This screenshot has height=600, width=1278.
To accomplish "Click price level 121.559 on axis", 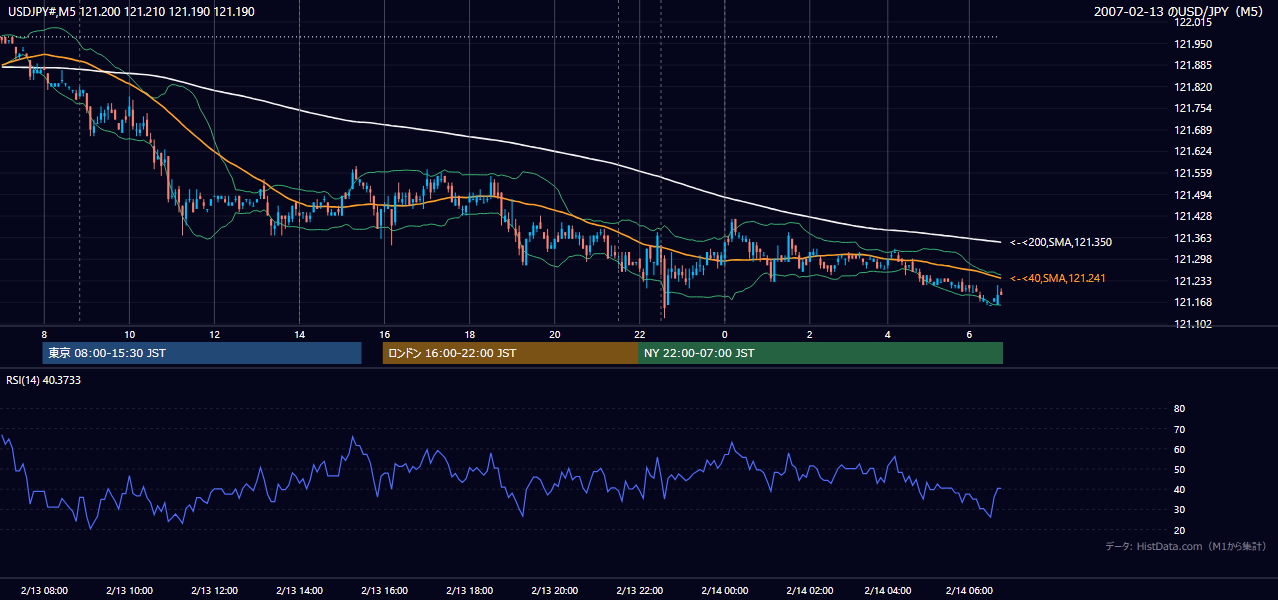I will (1192, 173).
